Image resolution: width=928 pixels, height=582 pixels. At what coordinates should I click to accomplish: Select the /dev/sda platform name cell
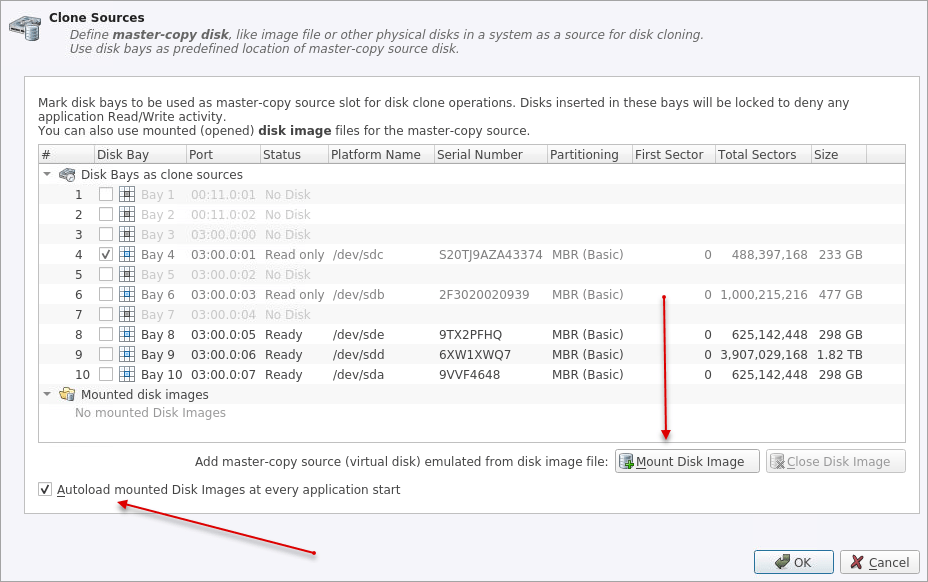point(358,374)
